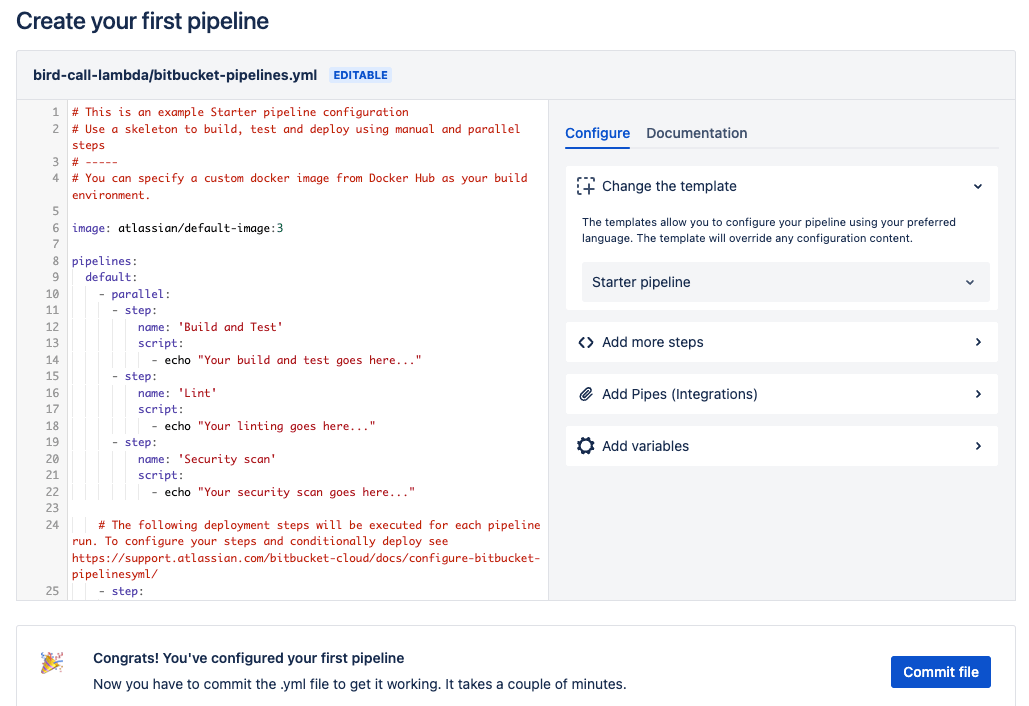Click the party popper congratulations icon
Viewport: 1029px width, 706px height.
point(52,663)
